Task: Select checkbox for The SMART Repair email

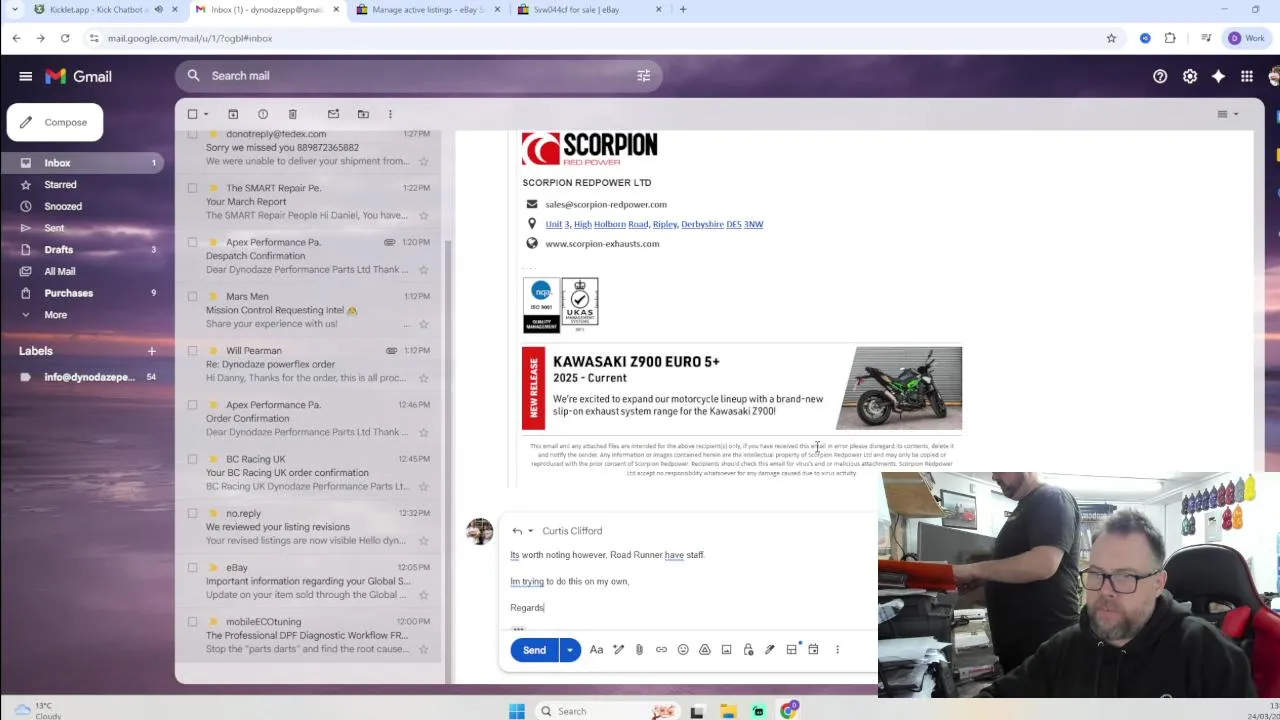Action: (193, 188)
